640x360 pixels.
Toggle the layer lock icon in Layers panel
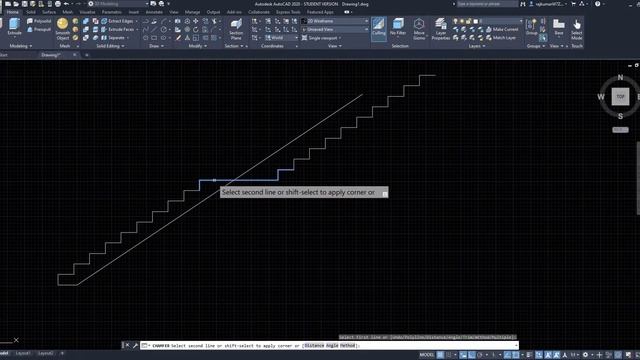pyautogui.click(x=469, y=21)
